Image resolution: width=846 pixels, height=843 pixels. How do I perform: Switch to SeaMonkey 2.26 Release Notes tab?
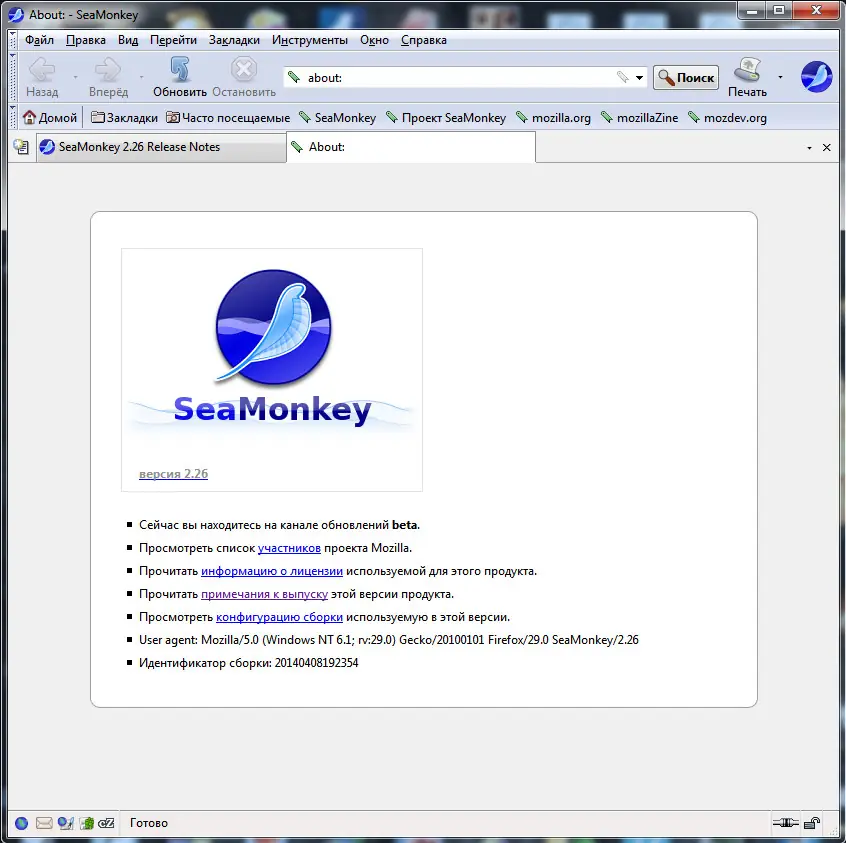(x=161, y=147)
